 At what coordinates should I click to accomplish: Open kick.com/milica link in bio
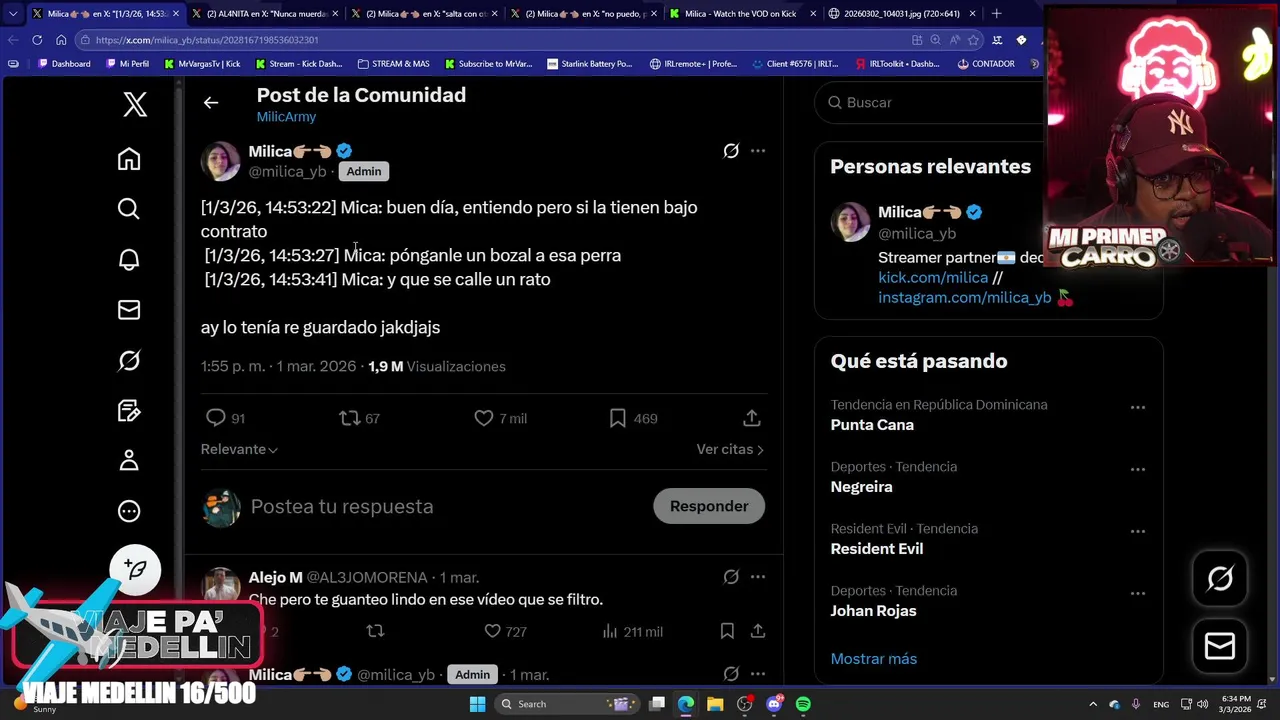point(933,278)
